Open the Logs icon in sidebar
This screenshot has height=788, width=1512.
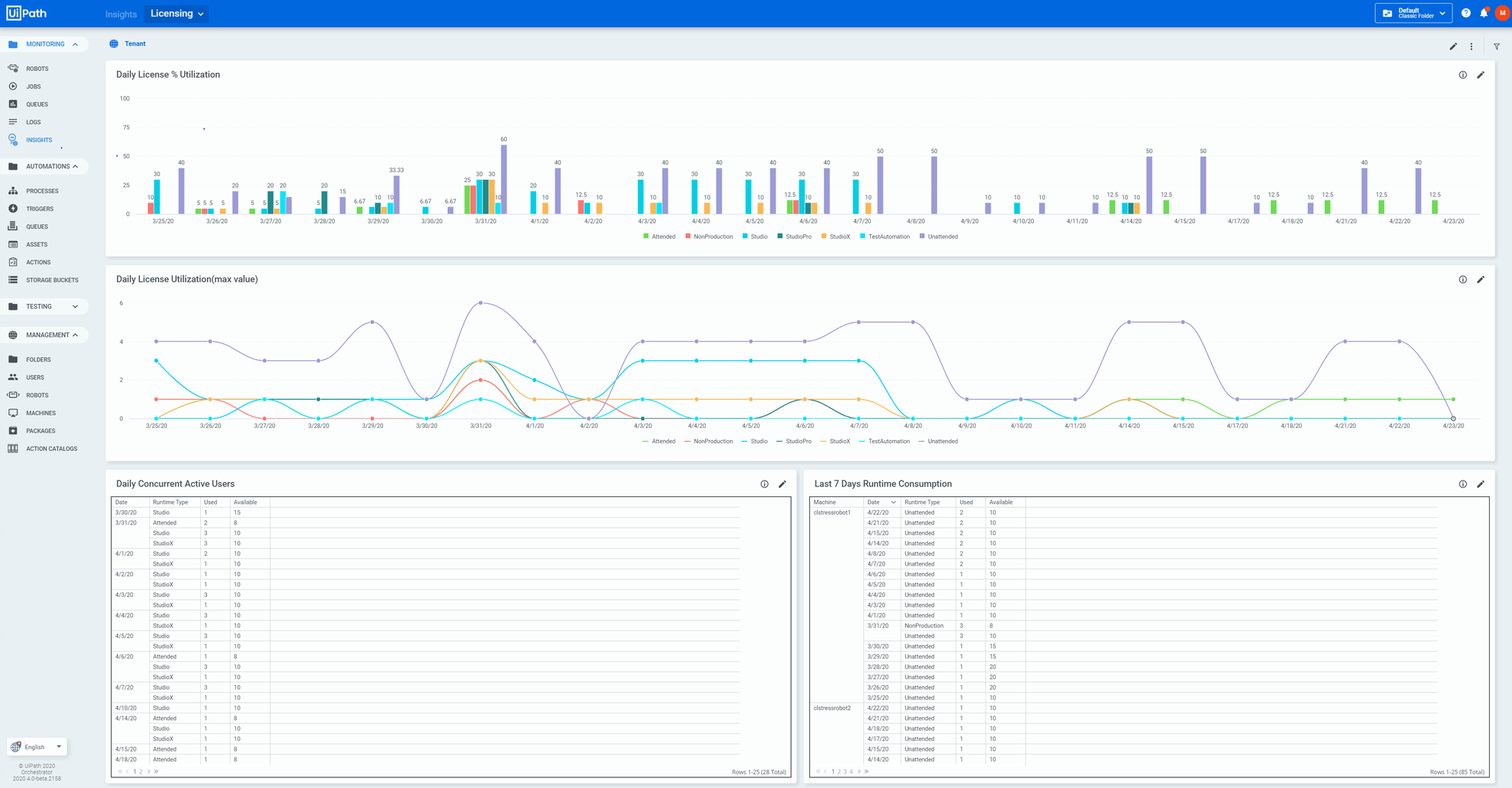tap(13, 122)
